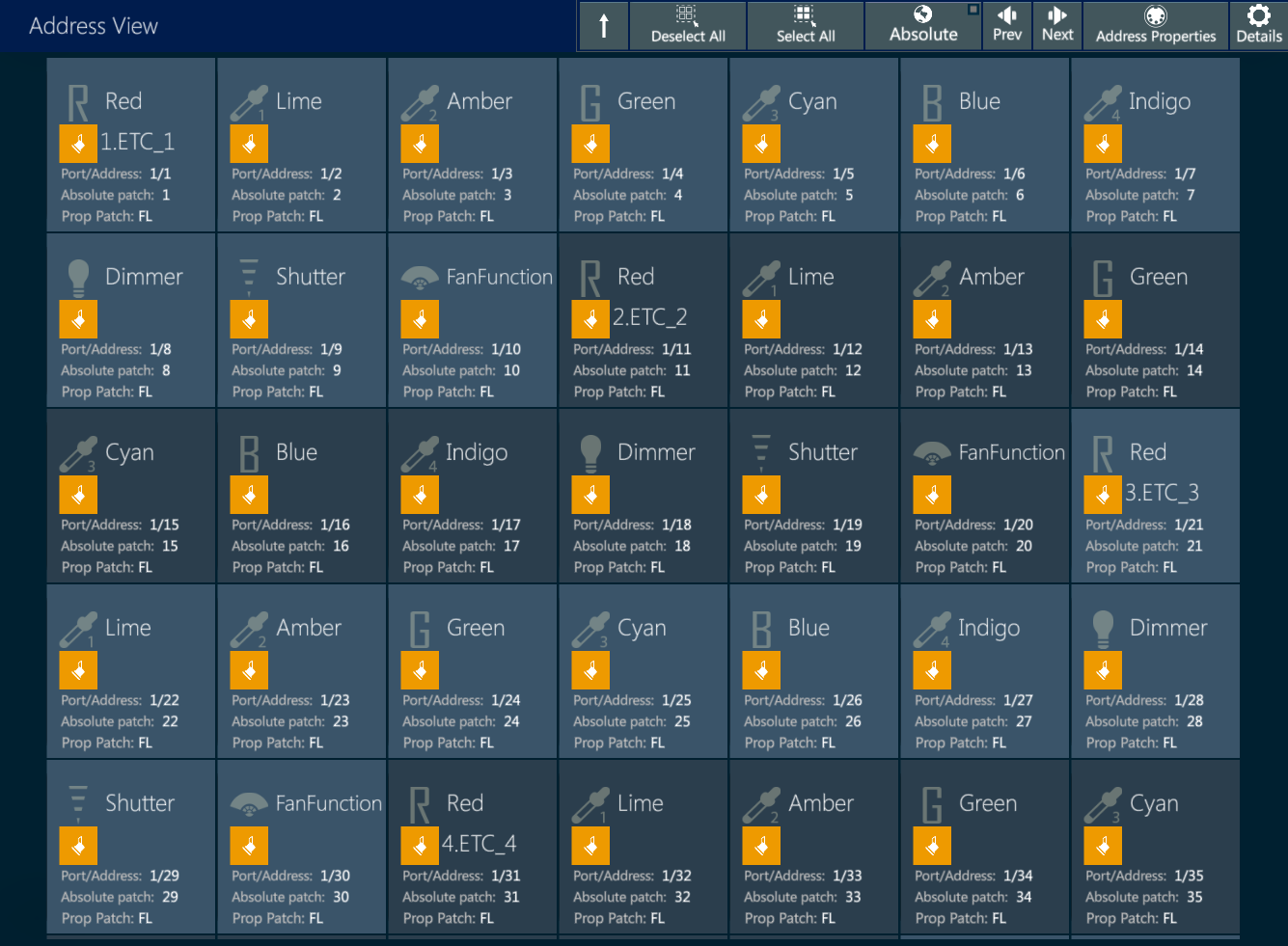
Task: Click the Blue B icon at address 1/6
Action: coord(932,103)
